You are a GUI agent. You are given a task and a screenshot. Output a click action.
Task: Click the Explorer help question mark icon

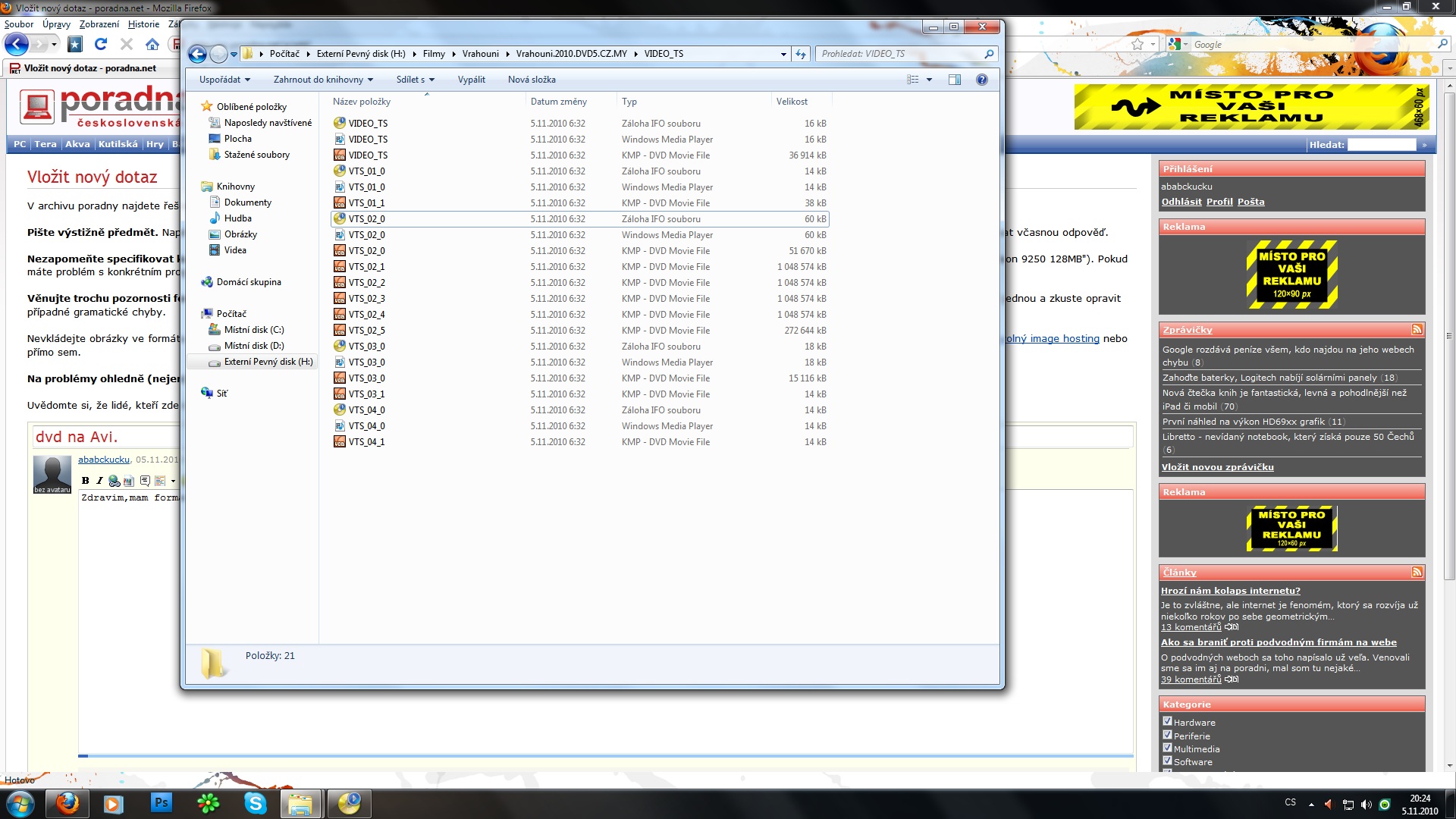click(981, 80)
